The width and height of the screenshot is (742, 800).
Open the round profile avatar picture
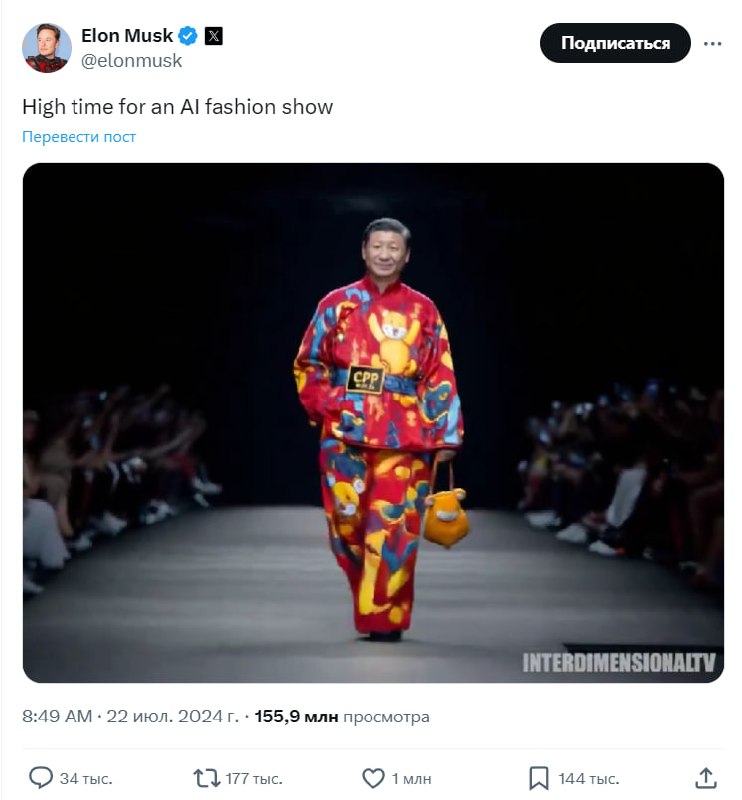click(x=47, y=47)
